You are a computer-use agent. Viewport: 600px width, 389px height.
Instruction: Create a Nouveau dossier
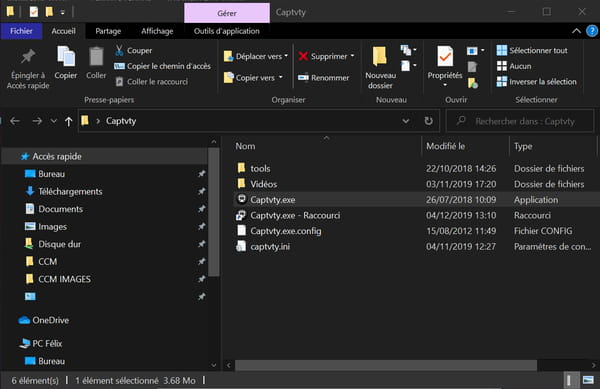click(x=380, y=68)
